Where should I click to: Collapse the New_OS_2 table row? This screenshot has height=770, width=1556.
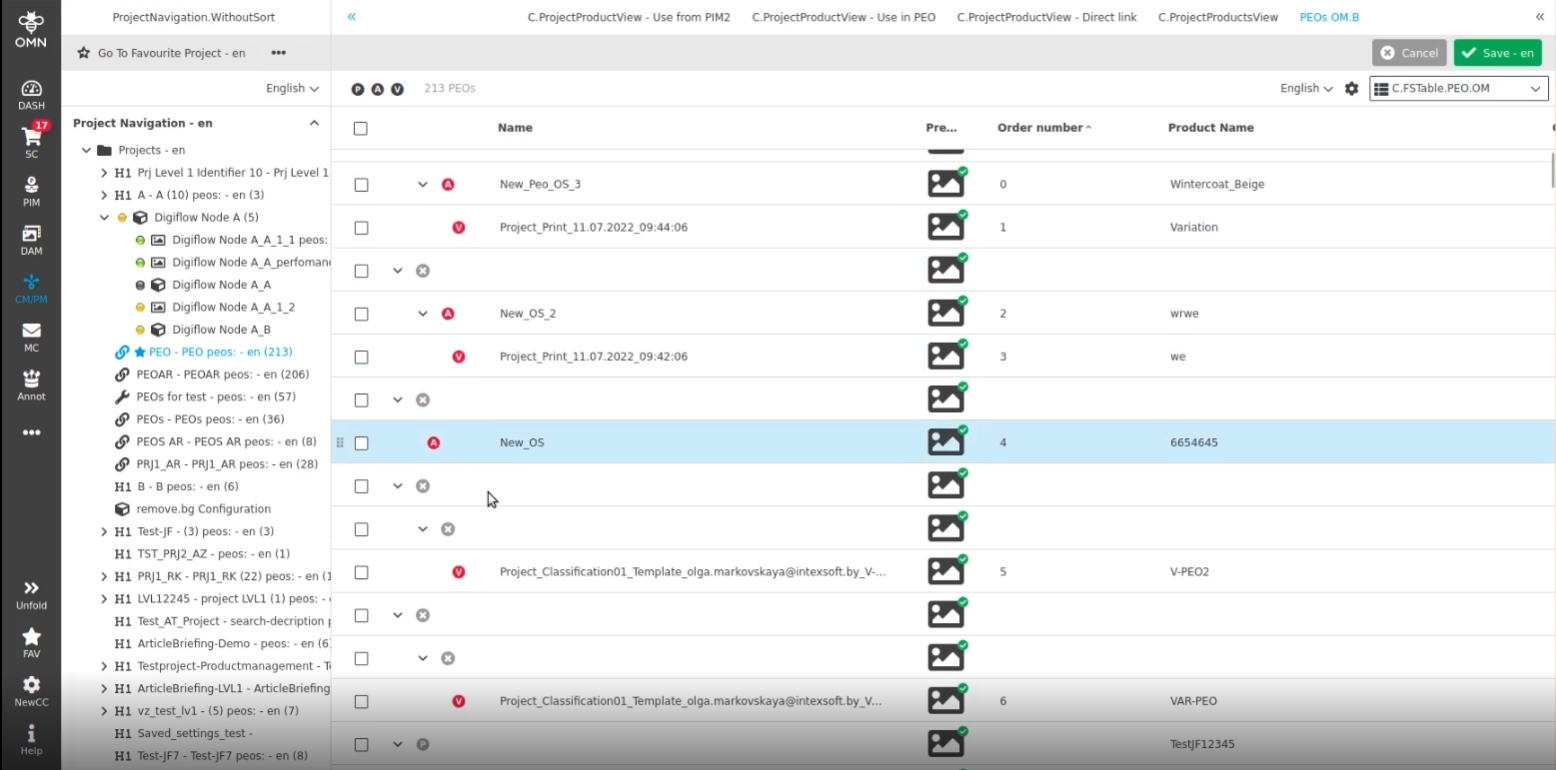422,314
